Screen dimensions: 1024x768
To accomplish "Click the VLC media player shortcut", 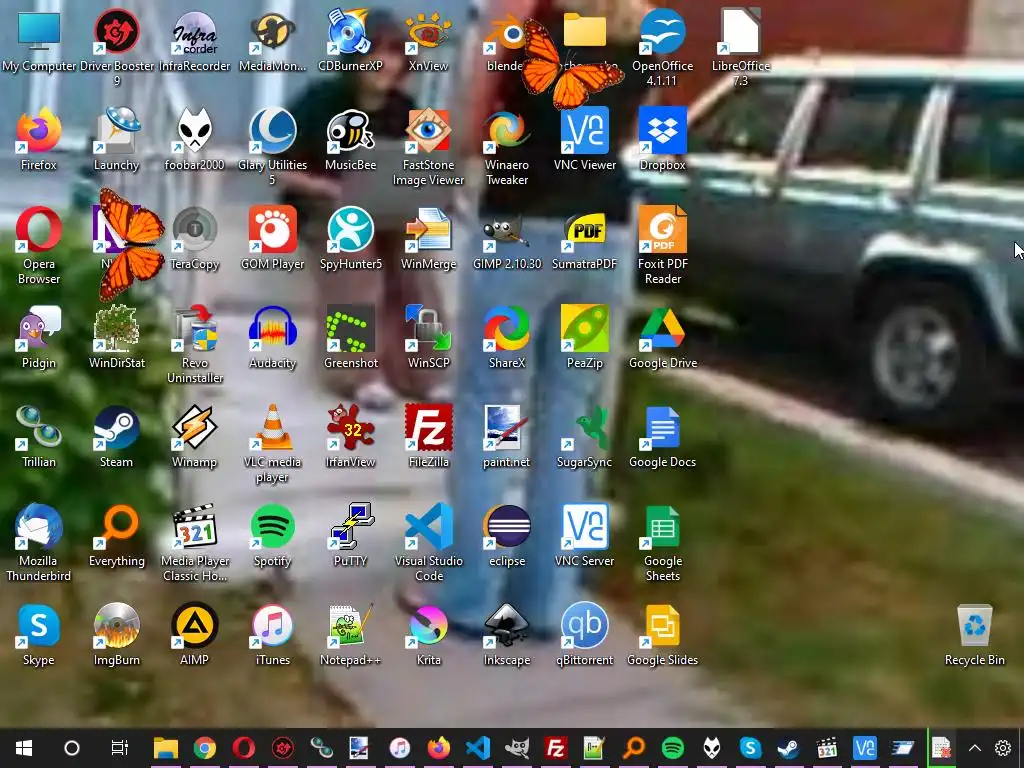I will tap(272, 443).
